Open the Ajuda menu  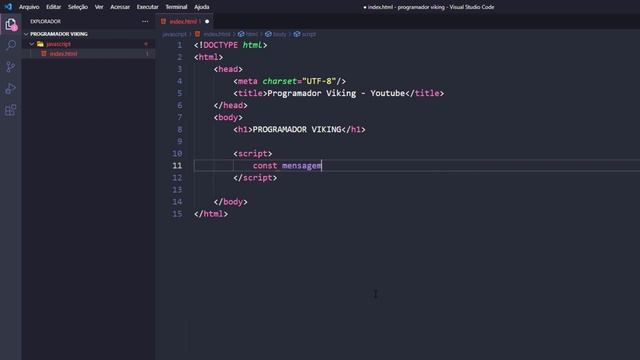(202, 7)
